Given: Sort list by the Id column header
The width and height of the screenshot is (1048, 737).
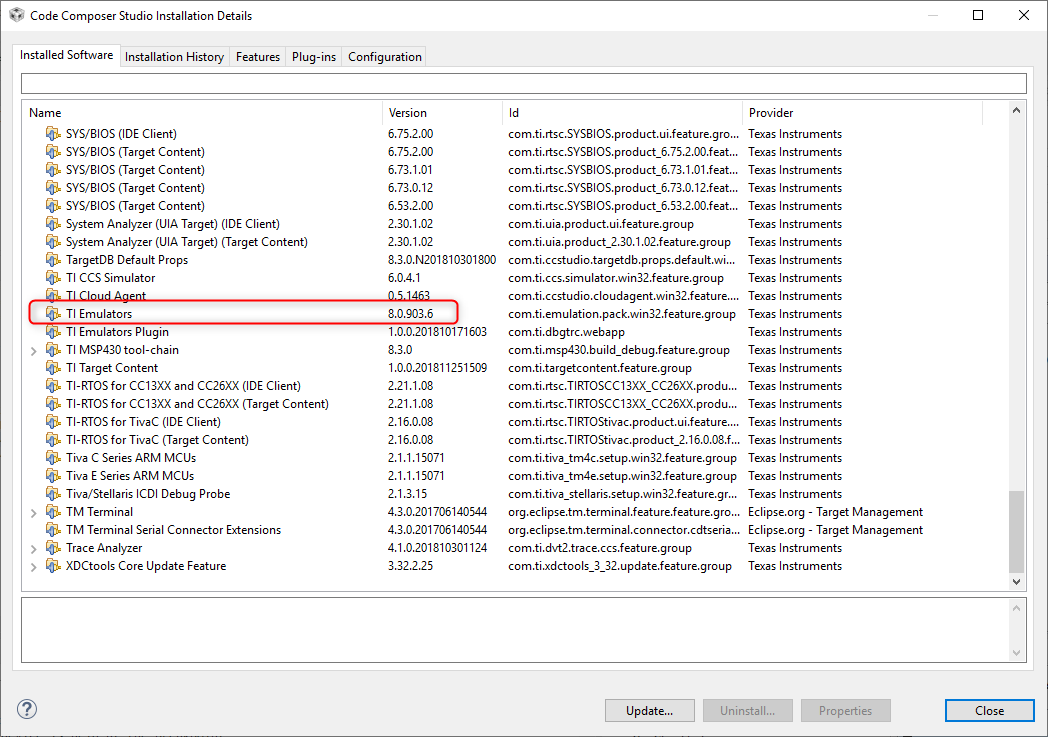Looking at the screenshot, I should point(622,113).
